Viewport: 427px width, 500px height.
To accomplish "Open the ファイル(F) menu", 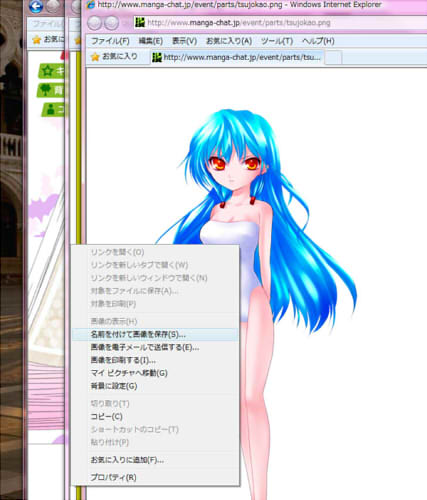I will click(x=110, y=41).
